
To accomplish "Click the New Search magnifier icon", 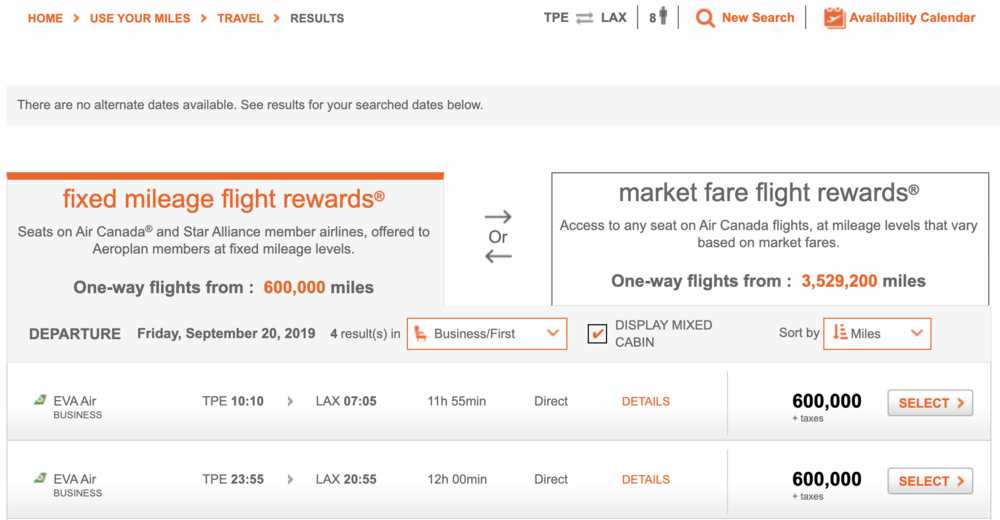I will coord(705,18).
